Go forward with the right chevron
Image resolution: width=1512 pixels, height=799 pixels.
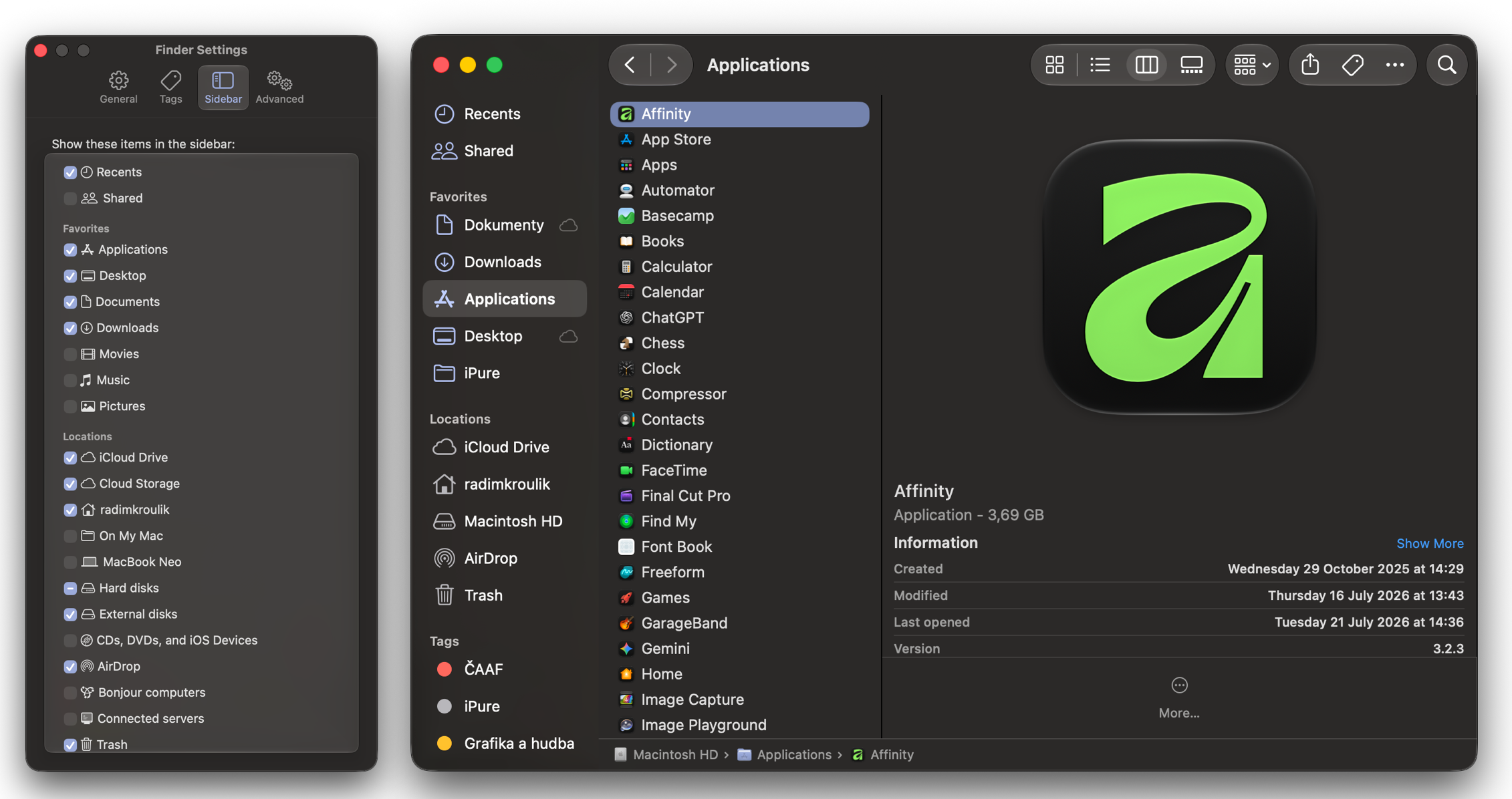click(671, 65)
